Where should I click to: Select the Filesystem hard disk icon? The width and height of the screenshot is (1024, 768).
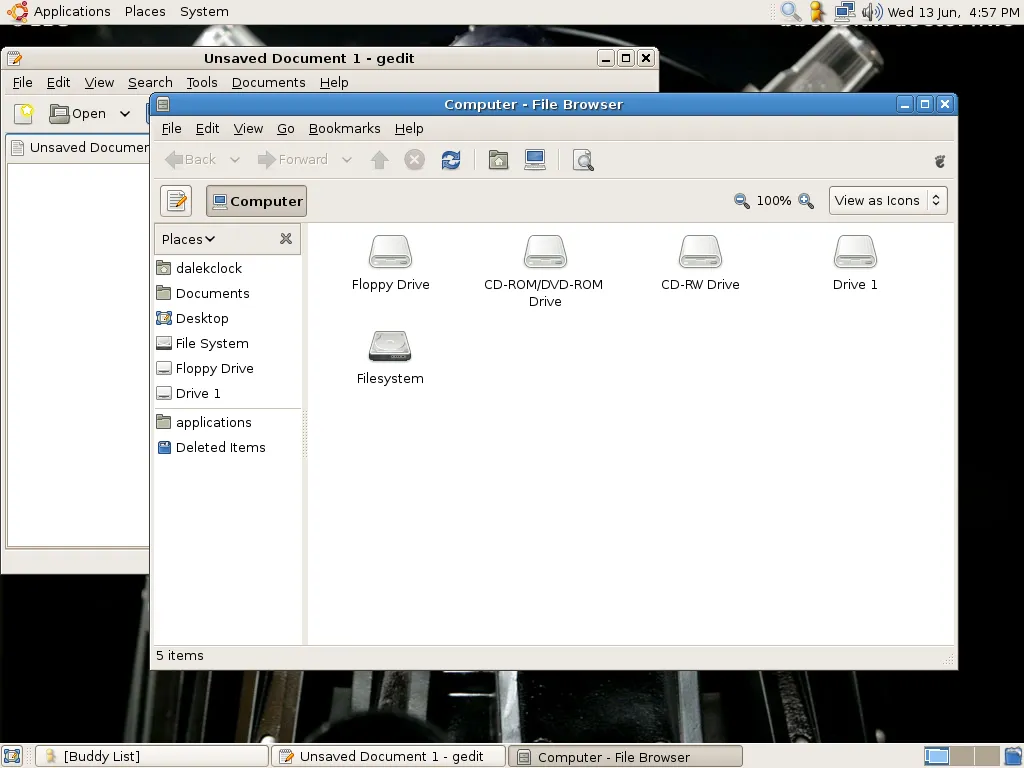pyautogui.click(x=390, y=346)
